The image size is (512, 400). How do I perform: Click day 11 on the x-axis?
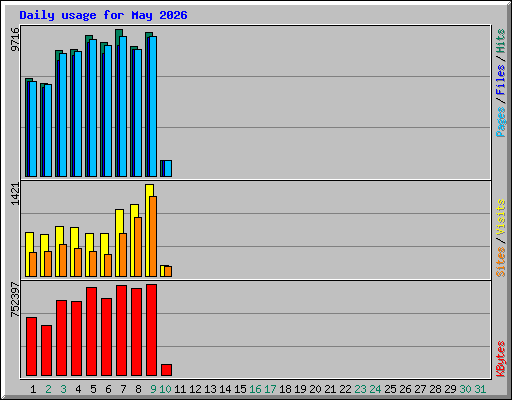pyautogui.click(x=180, y=389)
